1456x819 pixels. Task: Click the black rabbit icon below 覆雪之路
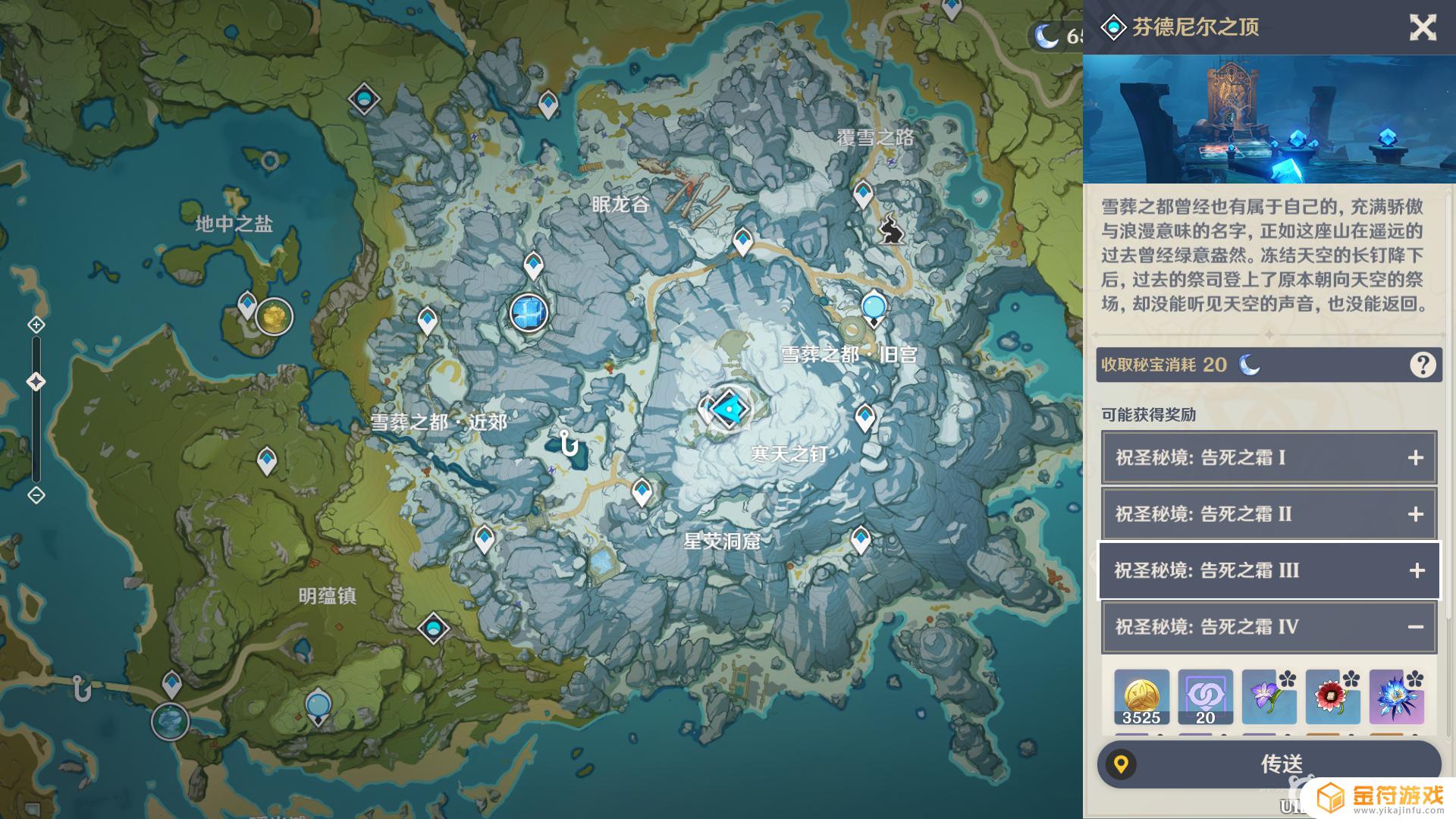892,229
